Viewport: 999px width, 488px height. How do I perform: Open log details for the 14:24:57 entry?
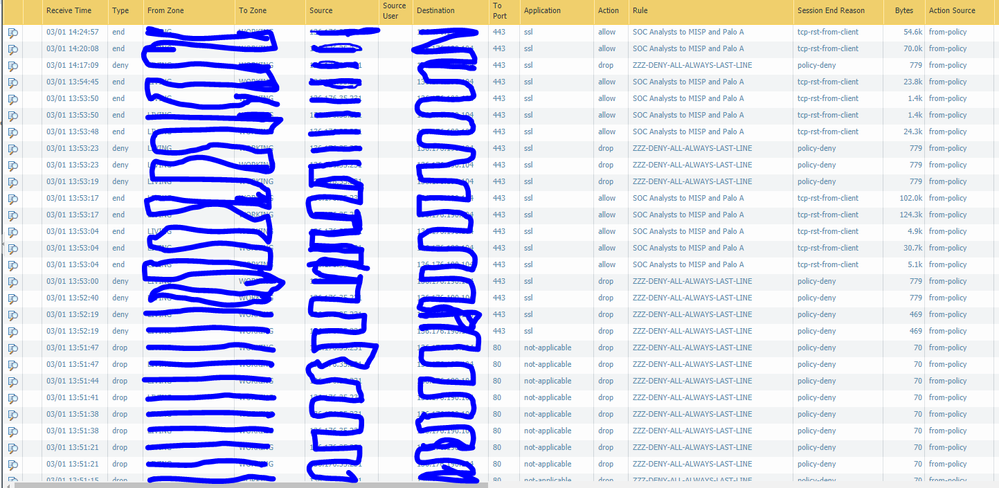(13, 32)
